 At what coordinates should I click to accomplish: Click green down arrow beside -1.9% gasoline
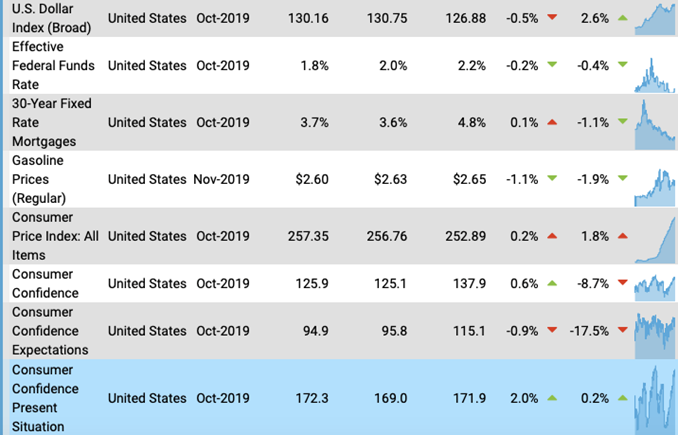(623, 178)
